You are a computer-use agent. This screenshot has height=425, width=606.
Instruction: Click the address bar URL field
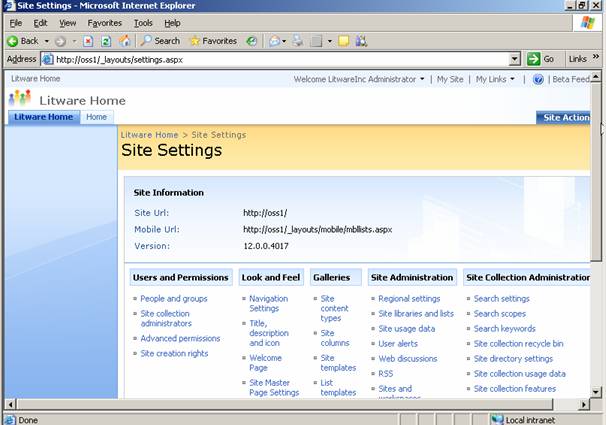tap(282, 60)
